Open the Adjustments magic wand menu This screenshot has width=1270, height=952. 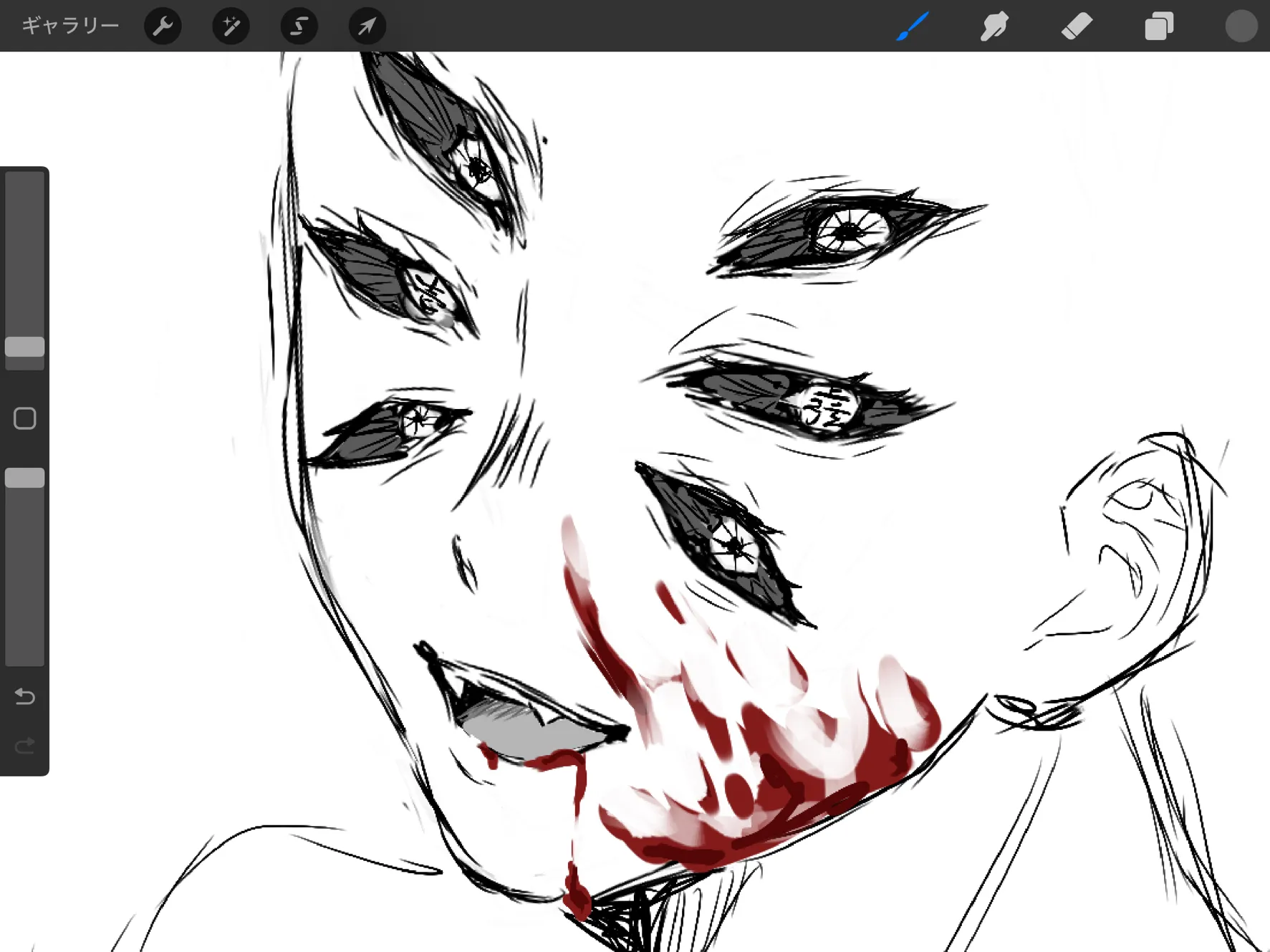pos(231,26)
